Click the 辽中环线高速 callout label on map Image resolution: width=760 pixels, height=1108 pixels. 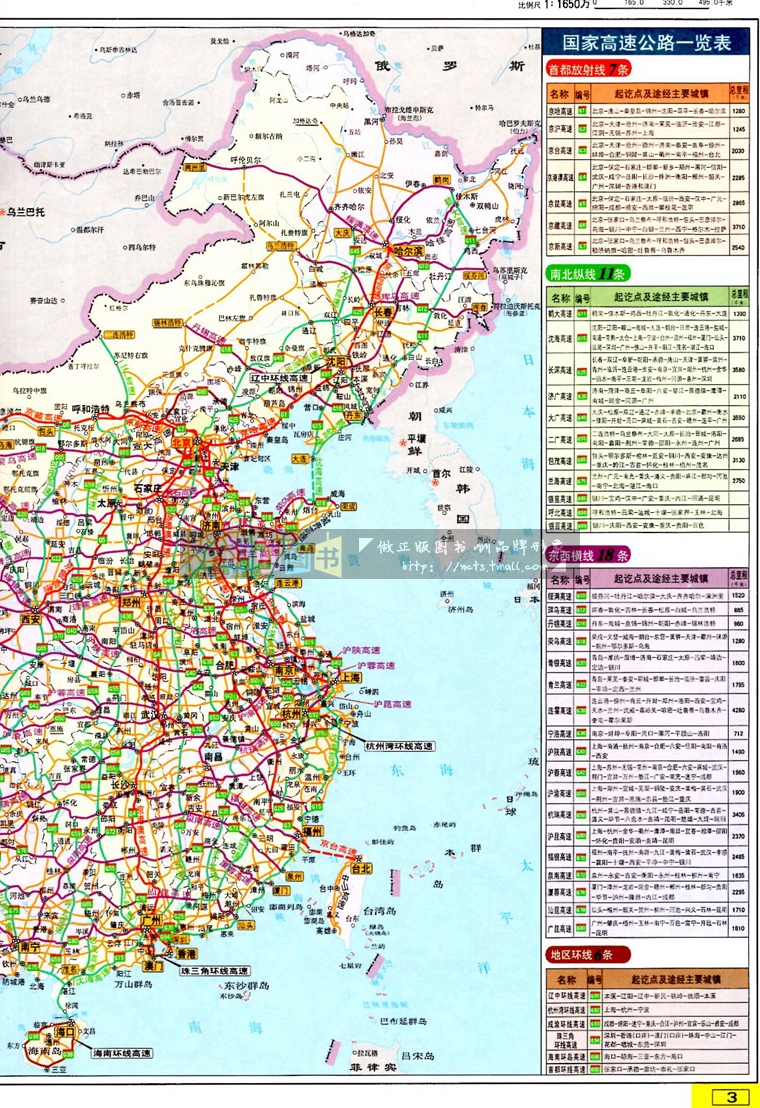click(x=280, y=379)
